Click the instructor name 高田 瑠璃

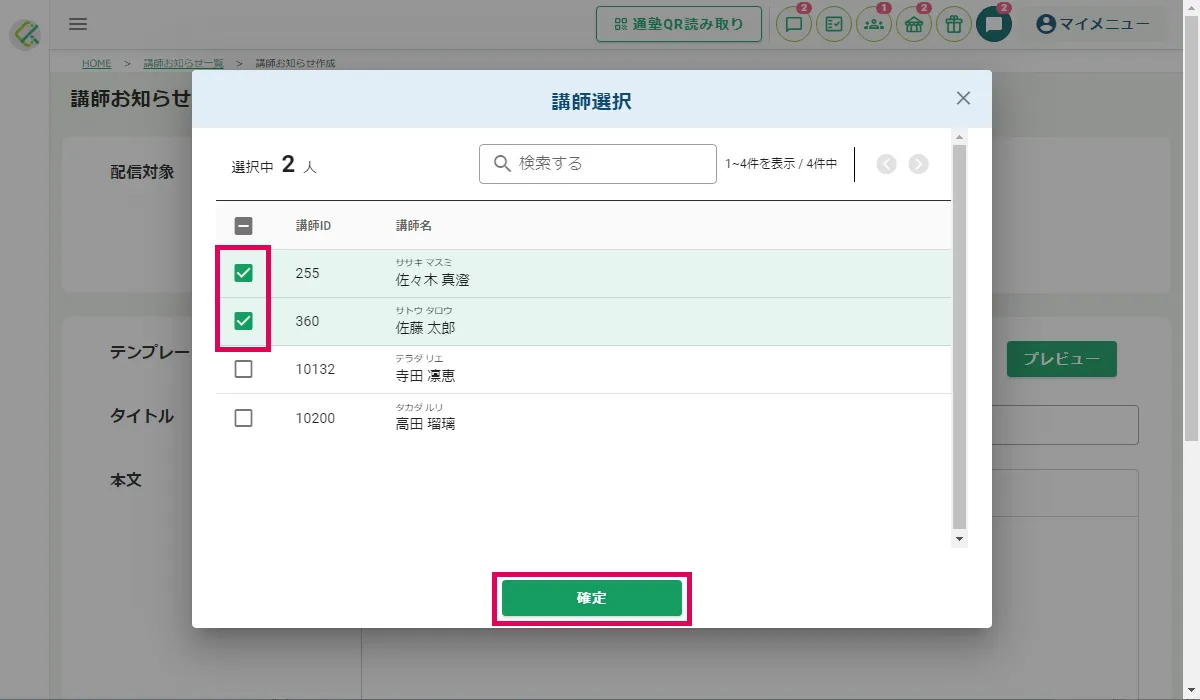click(426, 424)
